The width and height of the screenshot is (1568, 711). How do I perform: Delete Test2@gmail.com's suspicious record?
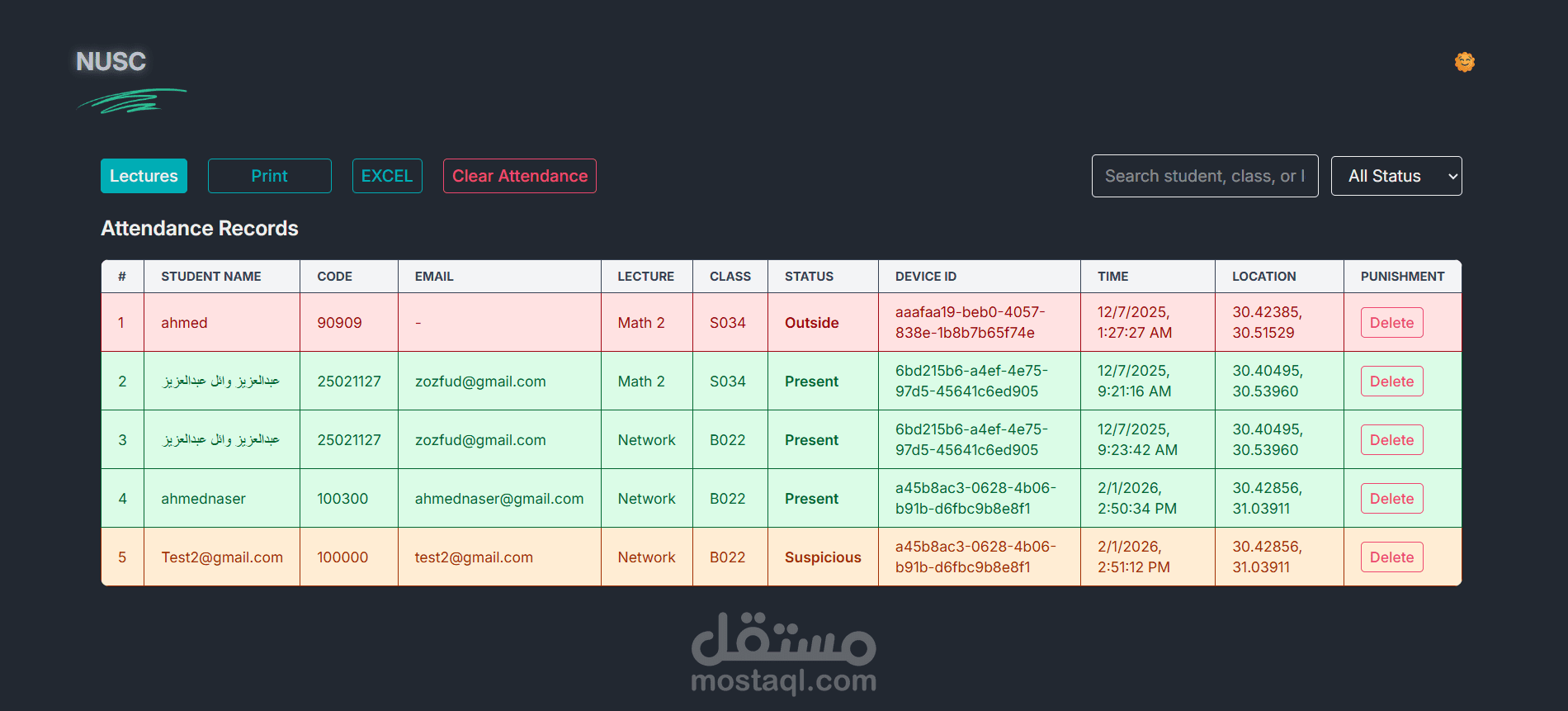click(1392, 557)
